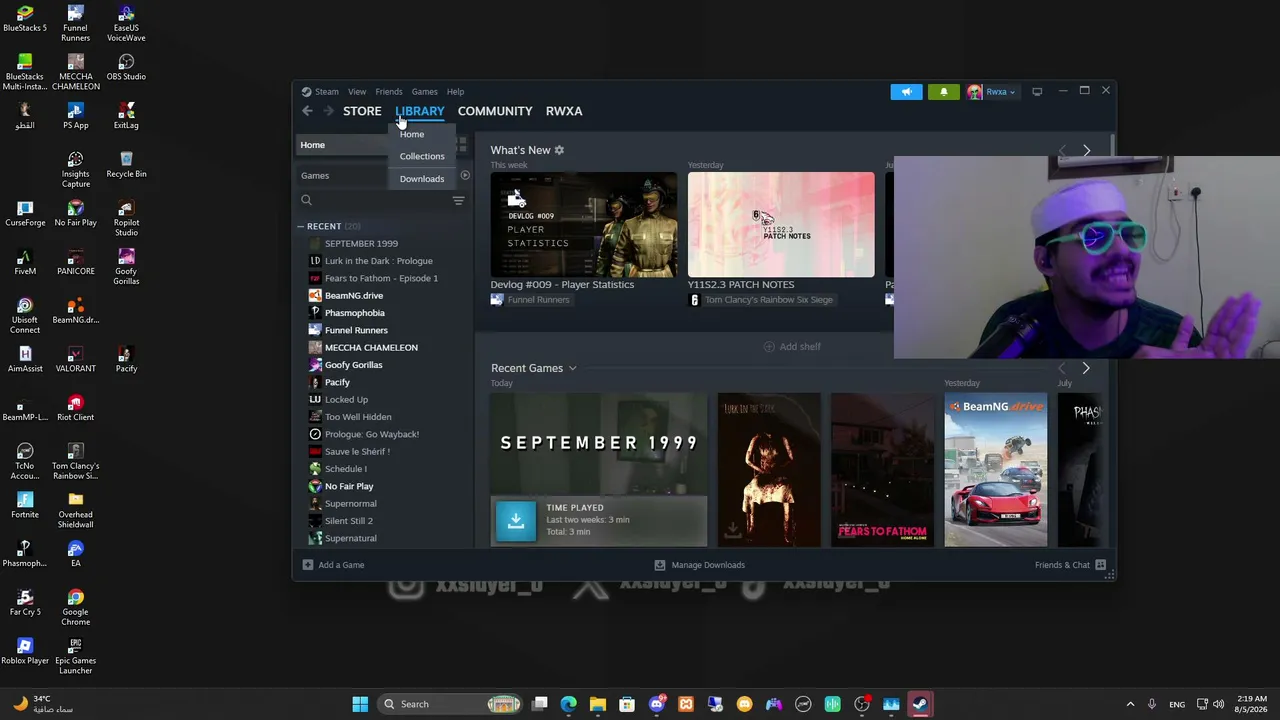1280x720 pixels.
Task: Advance Recent Games shelf with right arrow
Action: tap(1086, 369)
